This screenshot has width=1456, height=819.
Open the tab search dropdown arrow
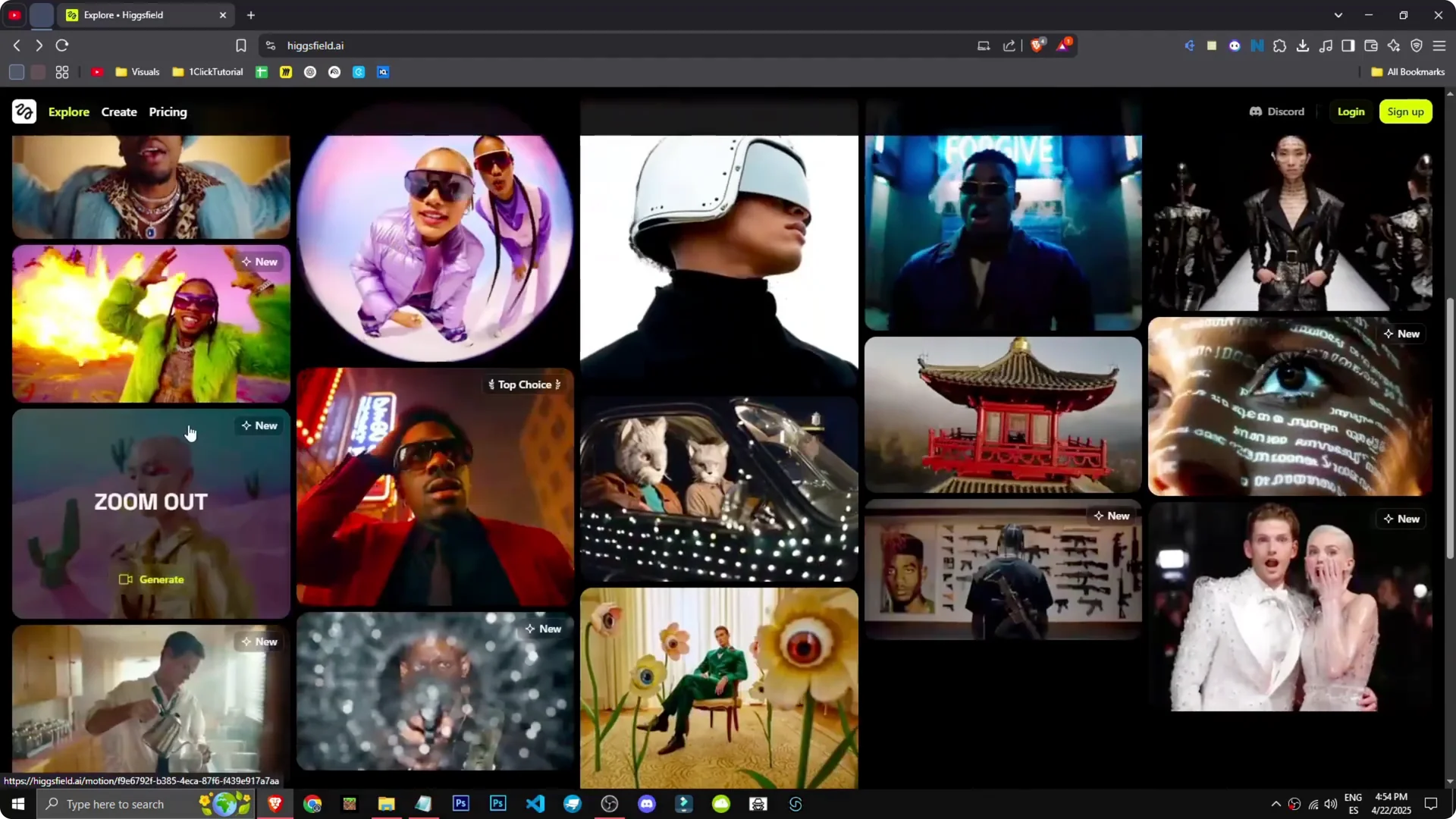[1339, 14]
